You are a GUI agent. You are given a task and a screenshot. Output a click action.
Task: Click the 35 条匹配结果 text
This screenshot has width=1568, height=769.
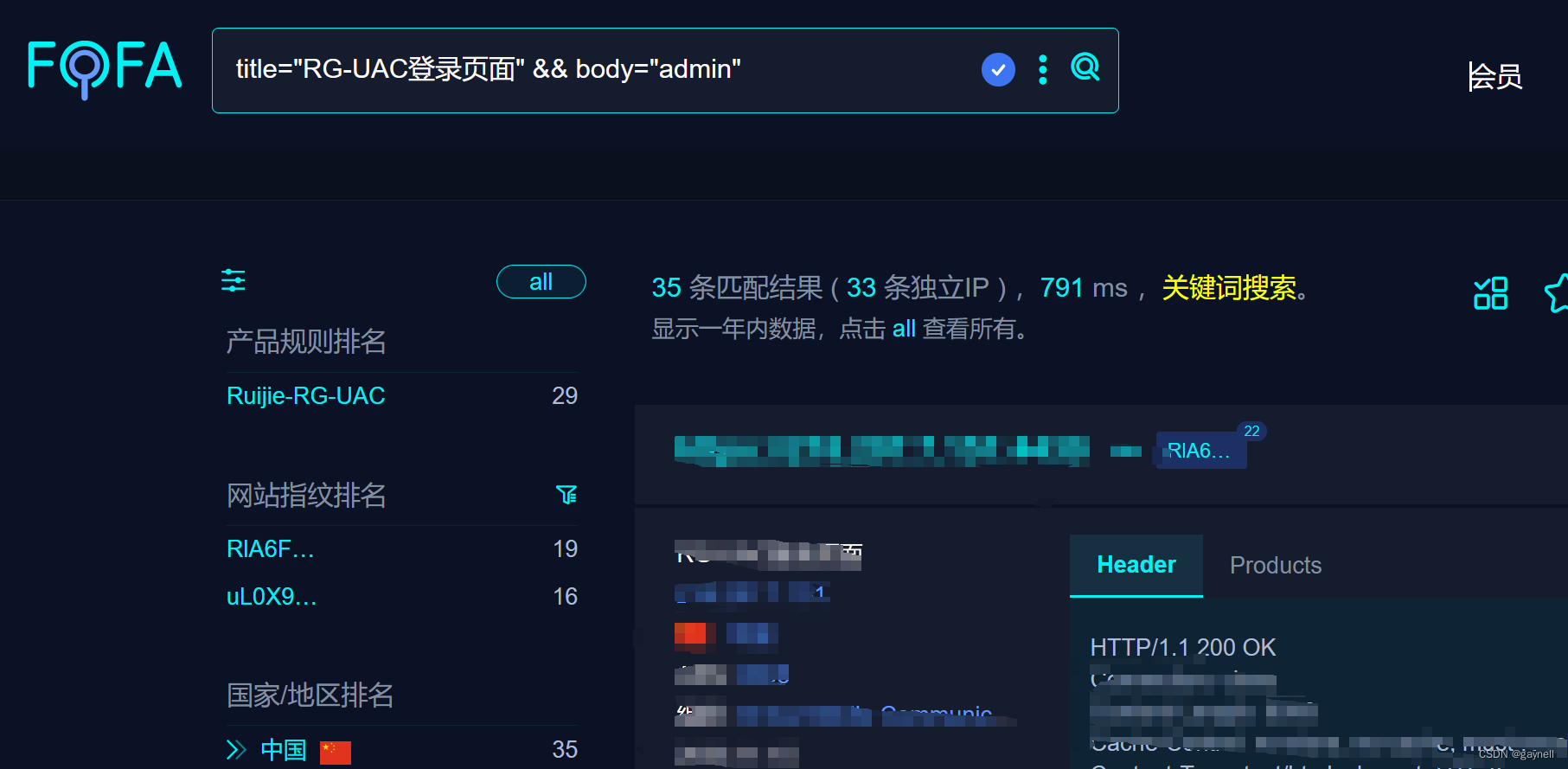point(737,287)
